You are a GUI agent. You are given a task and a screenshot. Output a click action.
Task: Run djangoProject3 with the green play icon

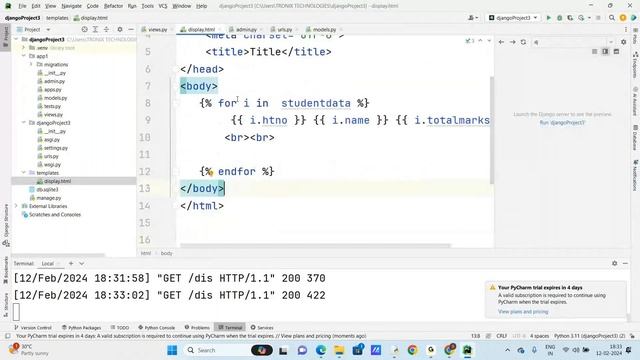click(549, 18)
